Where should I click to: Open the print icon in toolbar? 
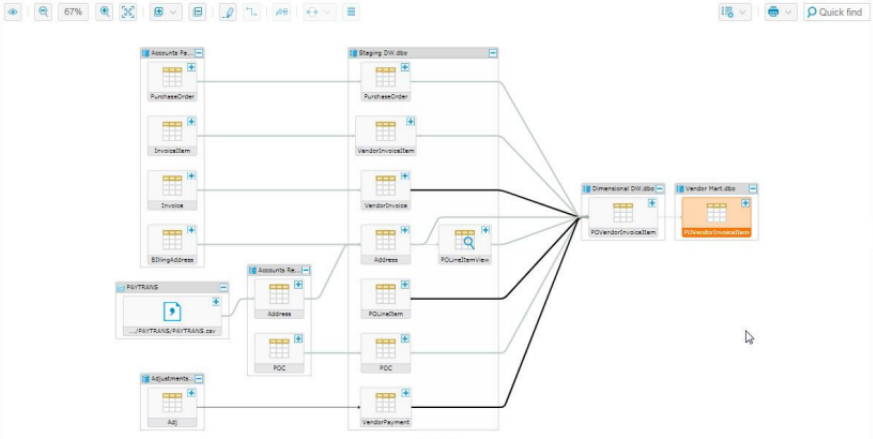tap(773, 12)
